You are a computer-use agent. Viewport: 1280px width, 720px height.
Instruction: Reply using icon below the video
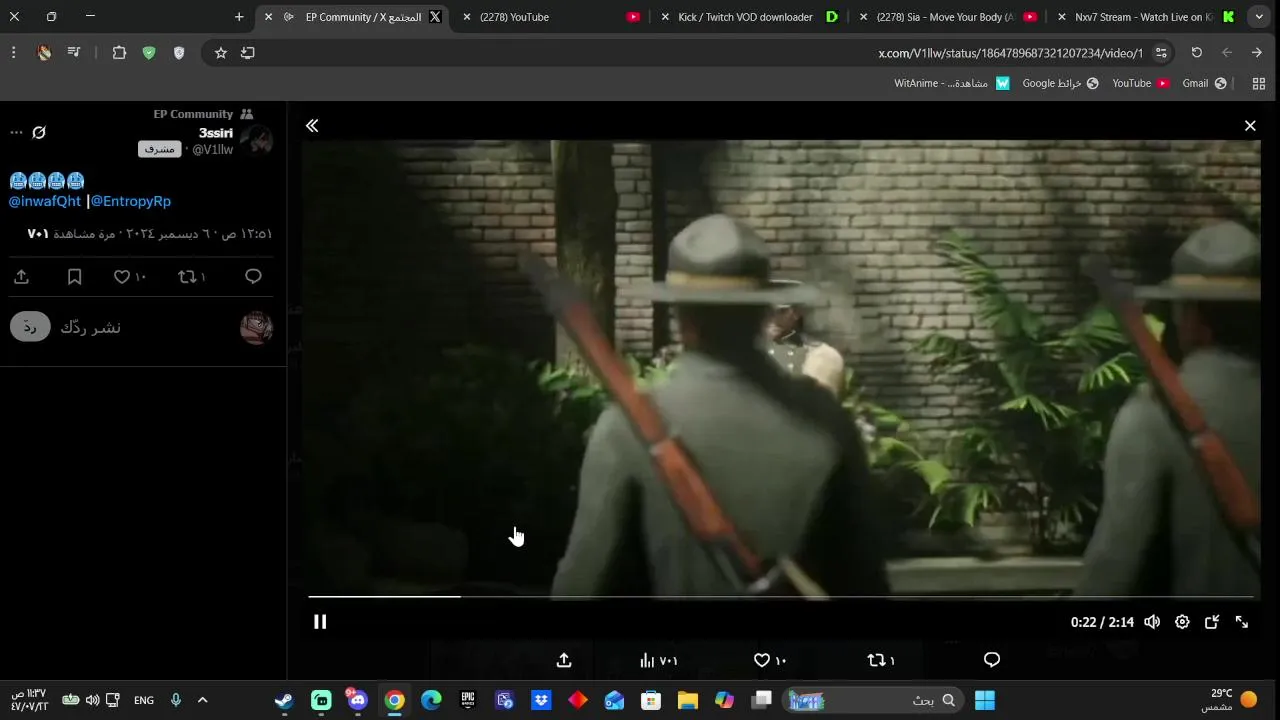992,660
